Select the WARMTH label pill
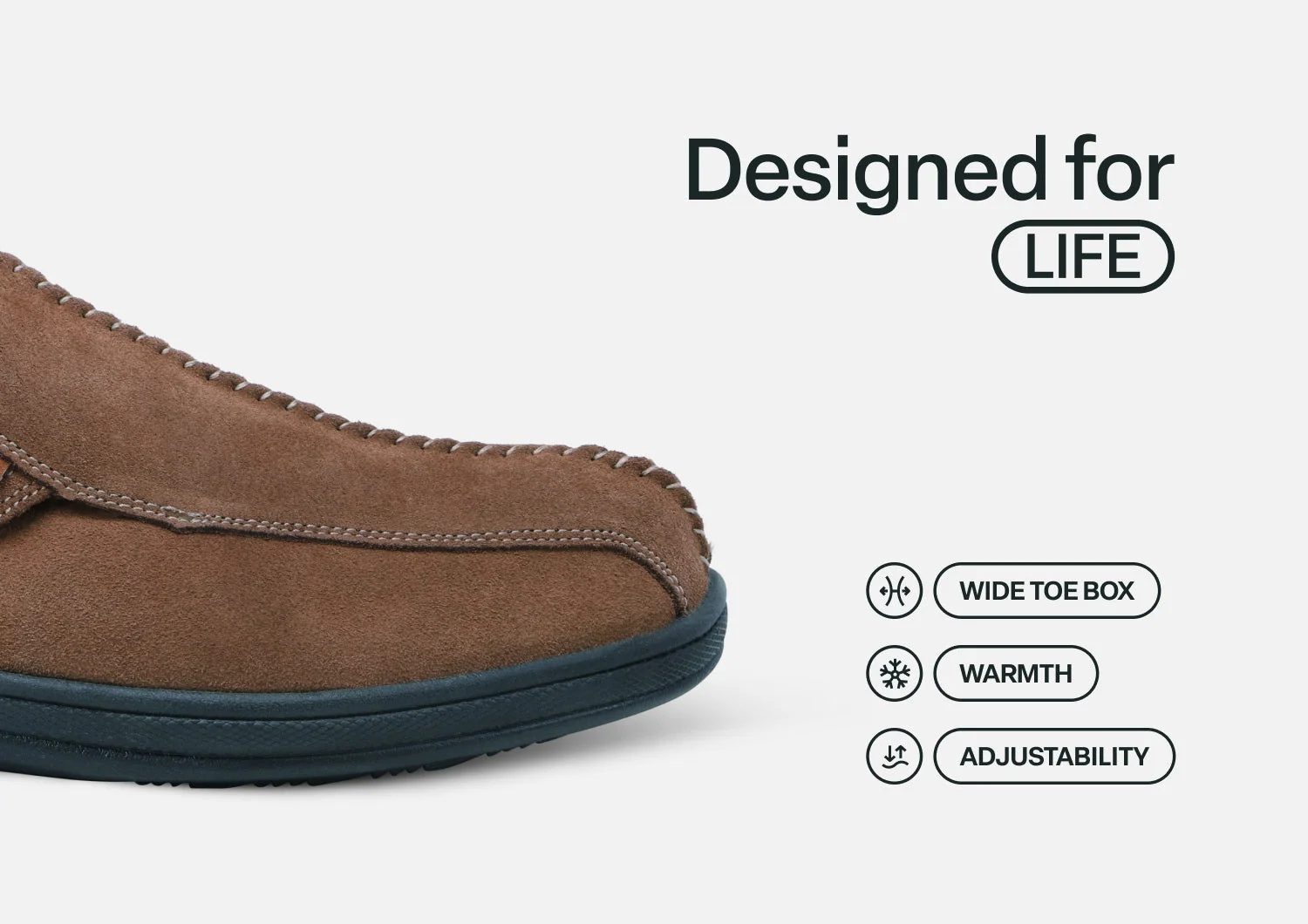Screen dimensions: 1308x924 (x=1016, y=673)
